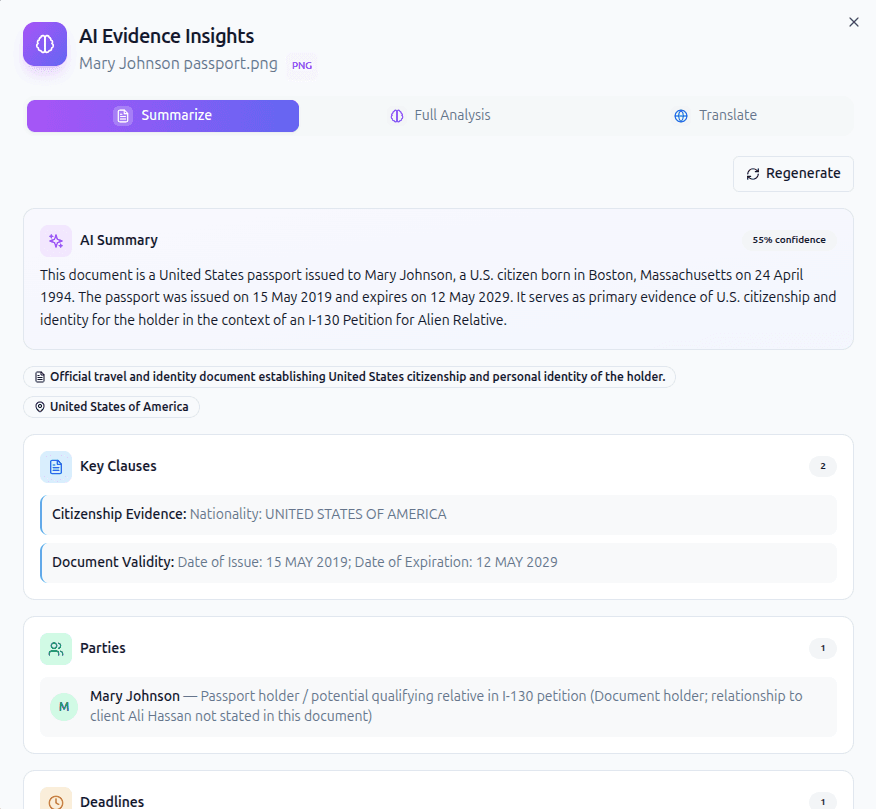Switch to the Summarize tab
This screenshot has height=809, width=876.
(x=163, y=116)
